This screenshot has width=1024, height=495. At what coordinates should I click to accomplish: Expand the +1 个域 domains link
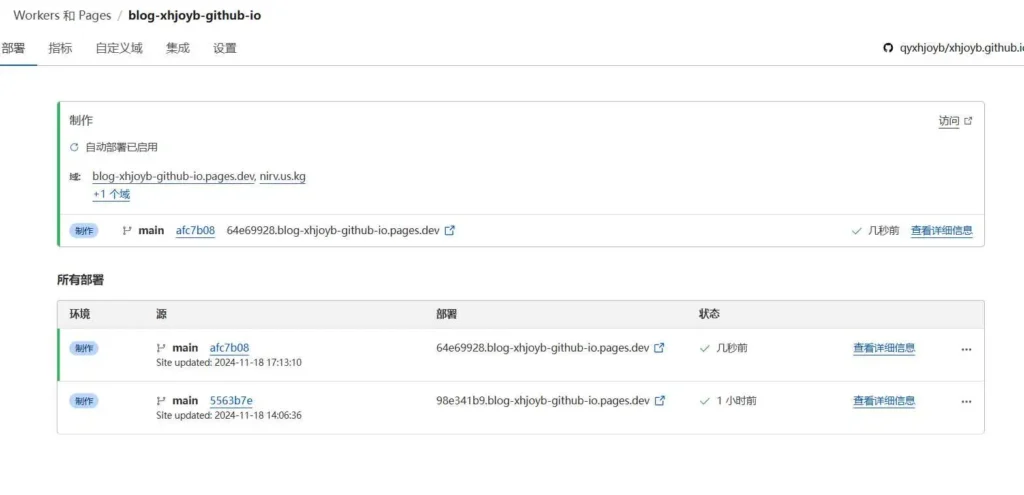111,194
